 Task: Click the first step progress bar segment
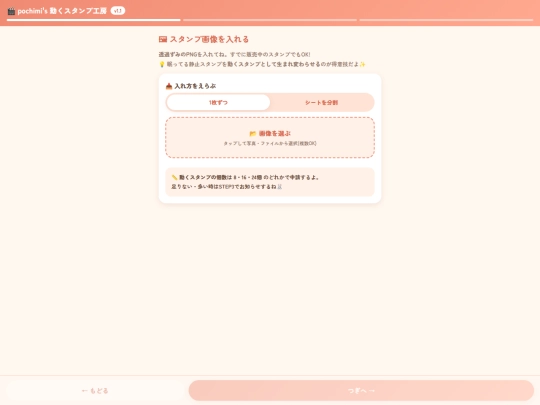pos(94,20)
